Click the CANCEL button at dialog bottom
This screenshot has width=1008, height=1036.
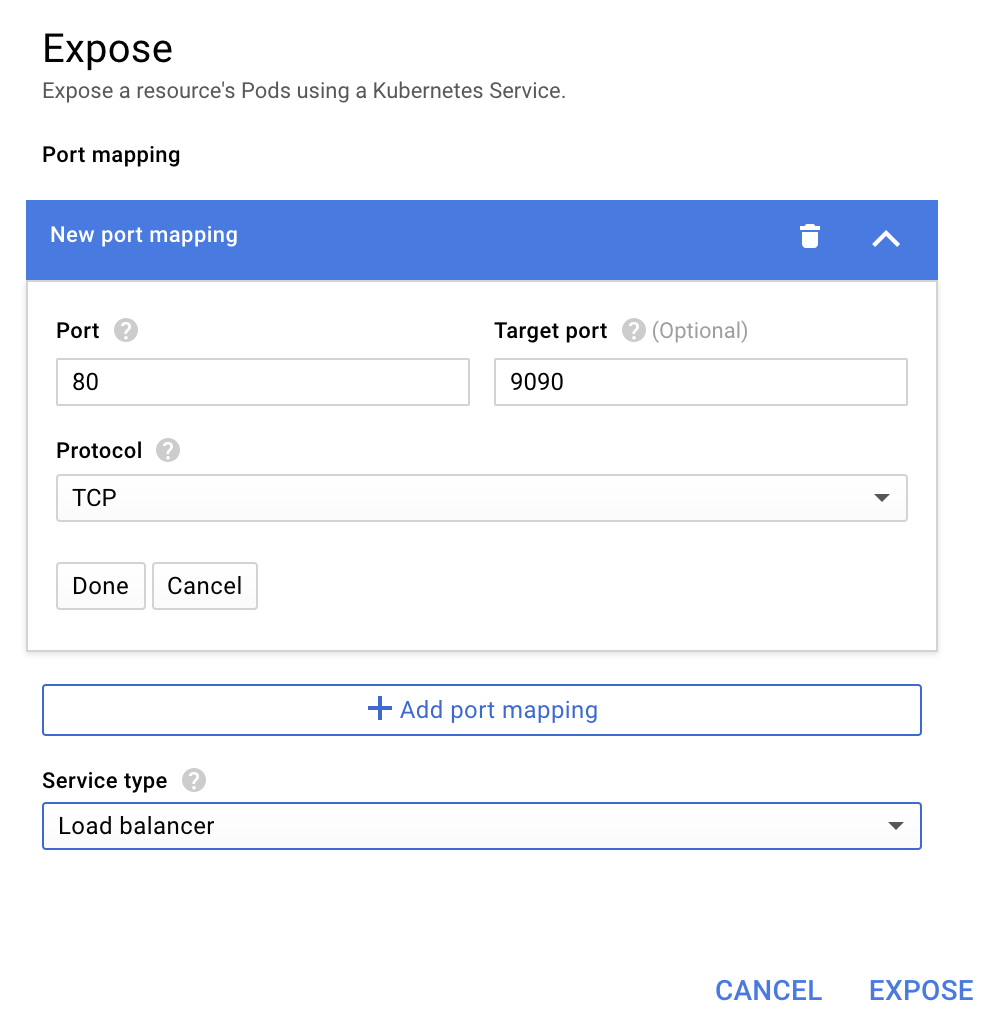768,990
